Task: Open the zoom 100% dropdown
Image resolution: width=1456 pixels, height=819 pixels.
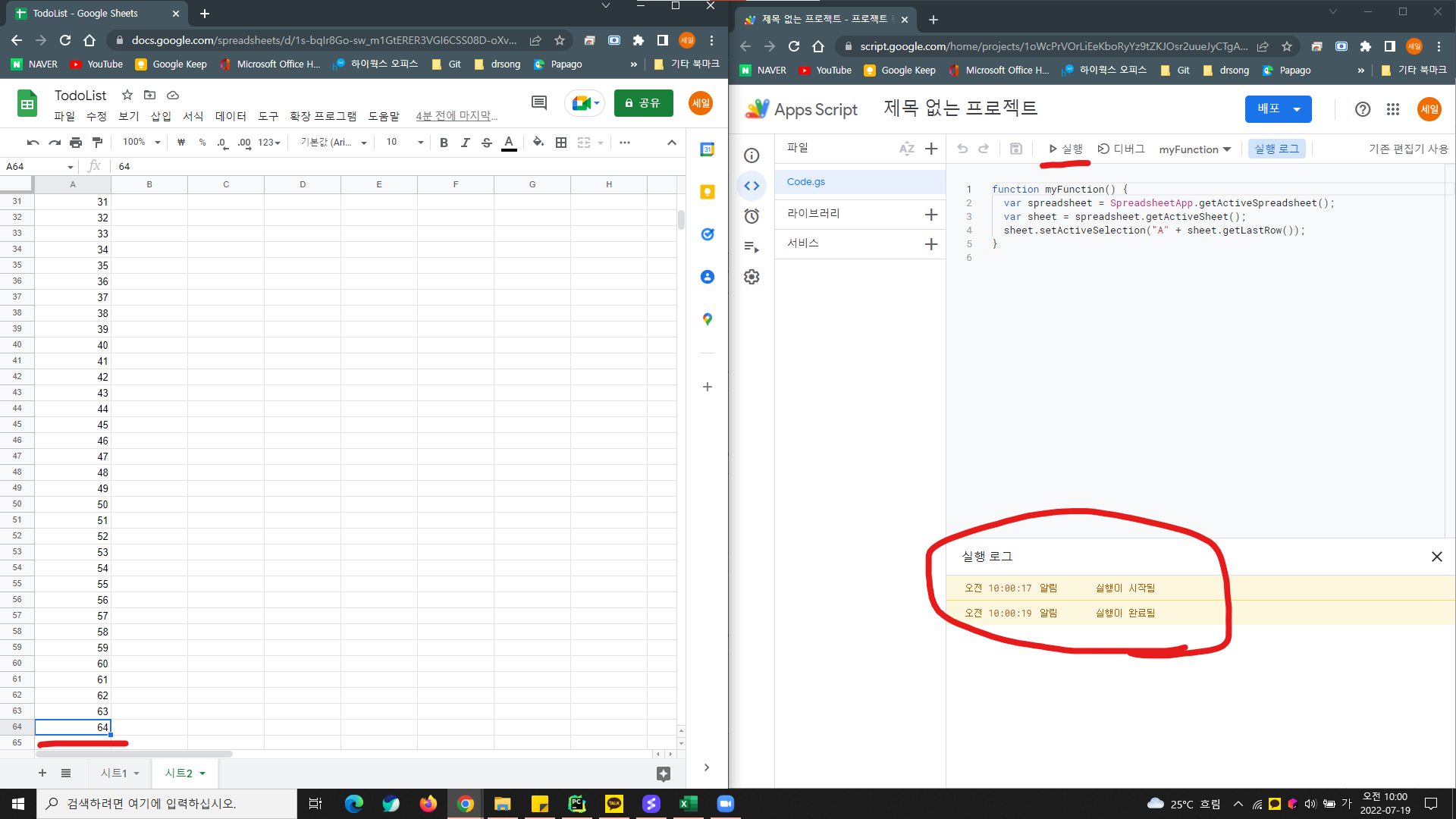Action: [x=142, y=142]
